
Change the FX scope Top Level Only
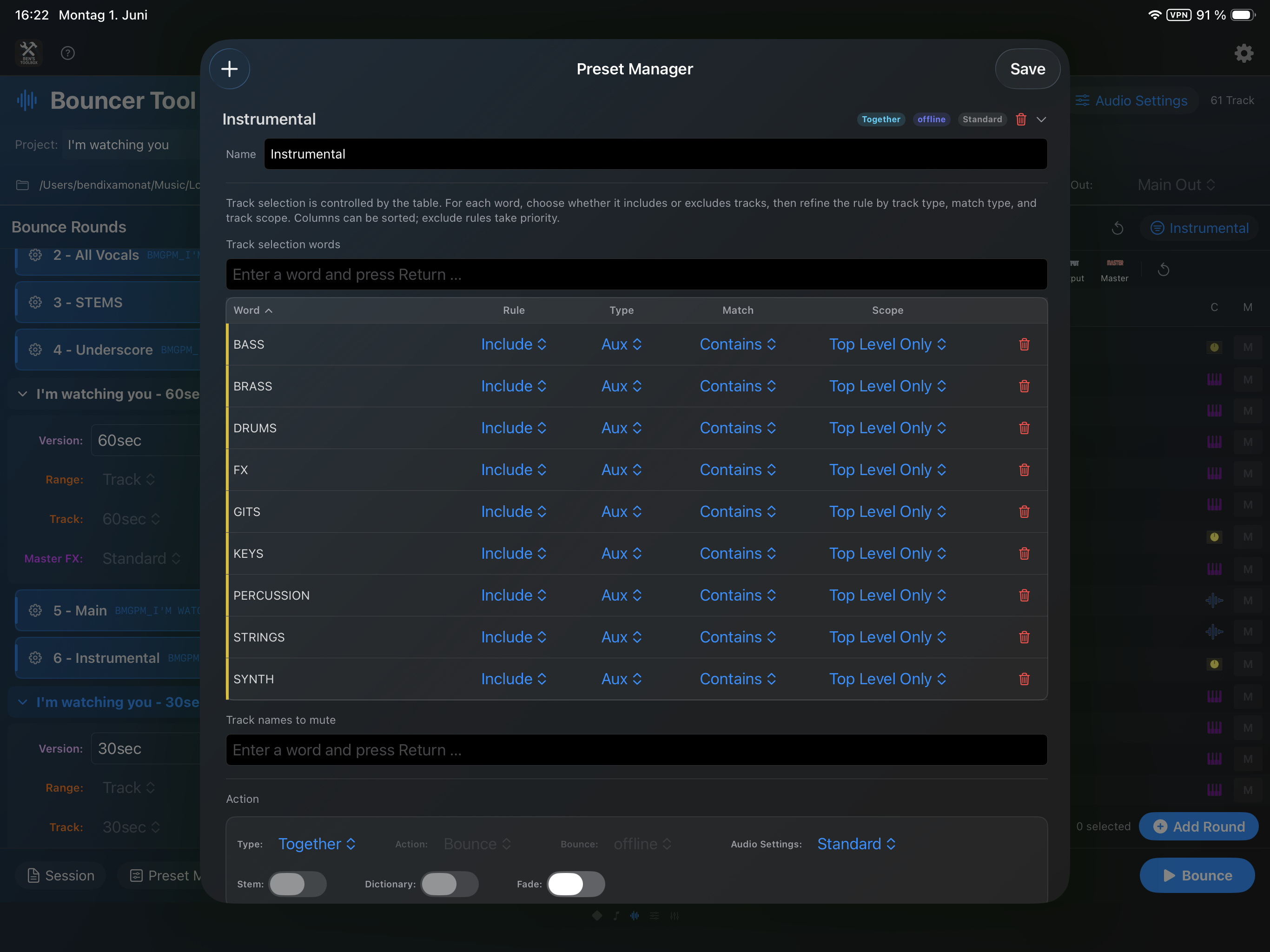point(887,470)
